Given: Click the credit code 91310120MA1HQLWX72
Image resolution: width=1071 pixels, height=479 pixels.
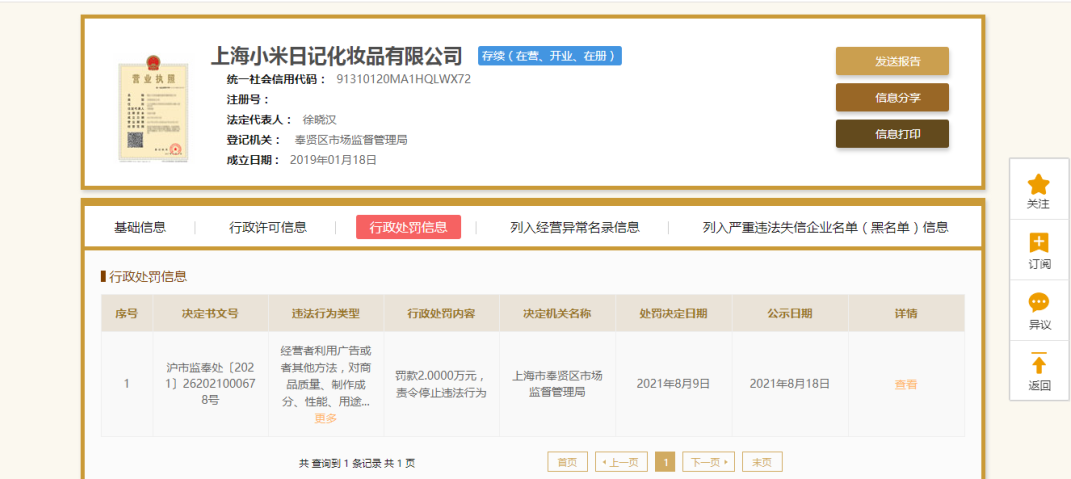Looking at the screenshot, I should 404,79.
